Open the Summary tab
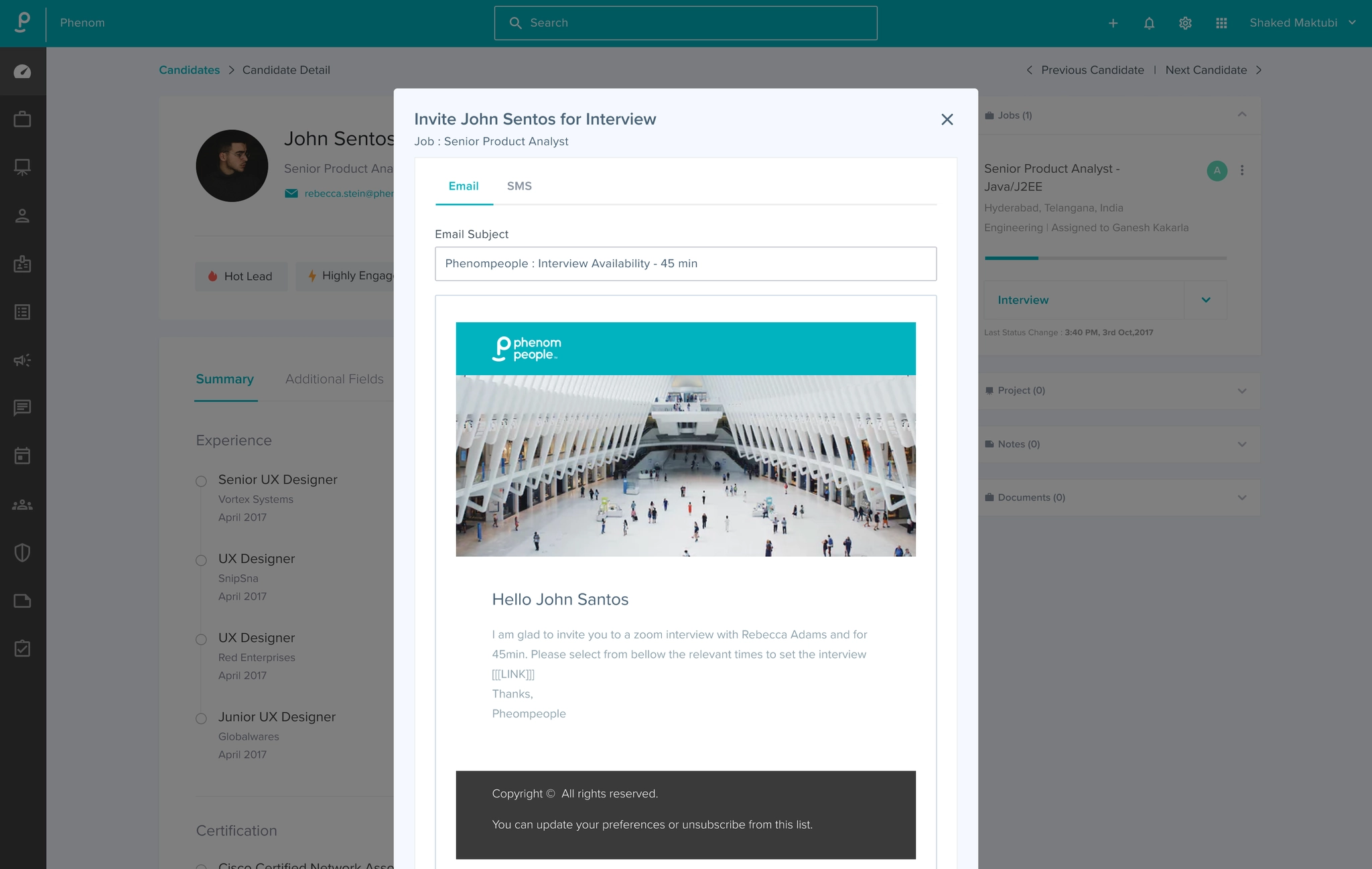This screenshot has height=869, width=1372. (225, 379)
